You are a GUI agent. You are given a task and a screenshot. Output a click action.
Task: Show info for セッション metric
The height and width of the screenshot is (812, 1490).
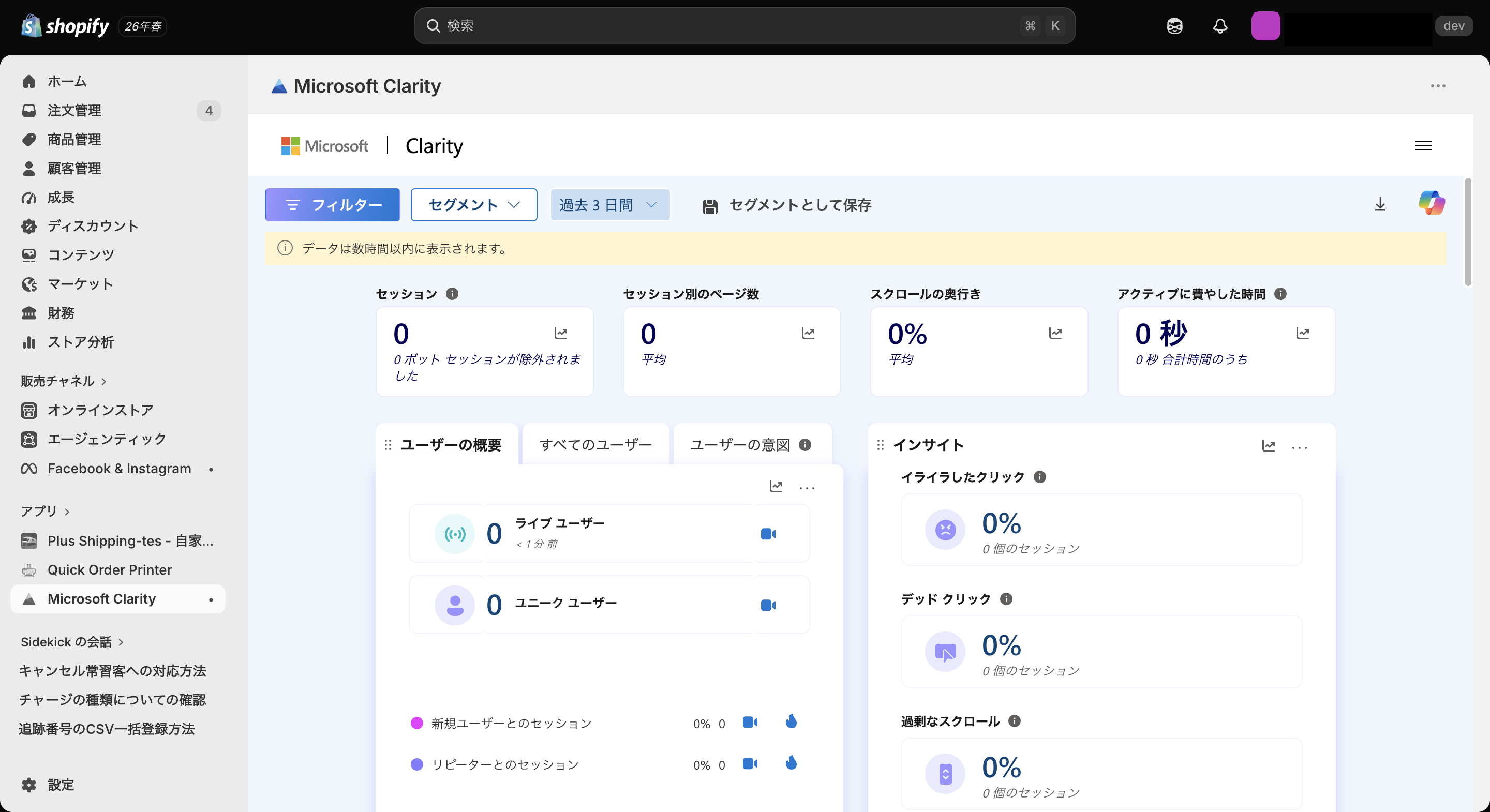(452, 294)
